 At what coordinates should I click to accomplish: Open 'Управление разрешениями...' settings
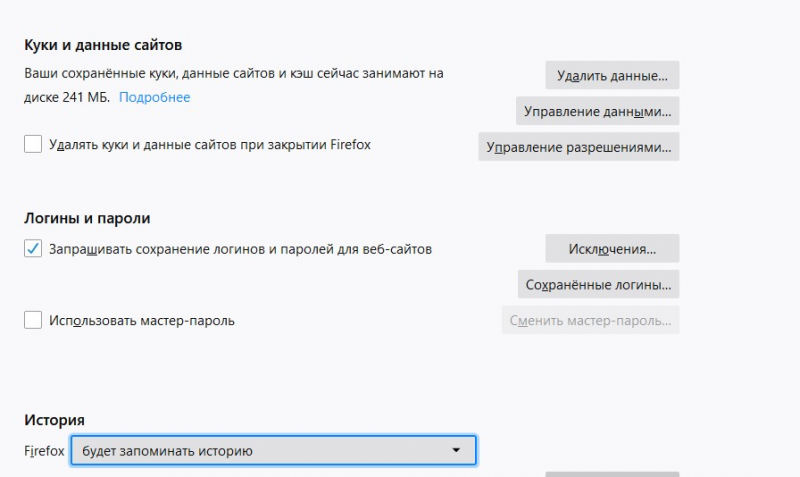coord(579,146)
